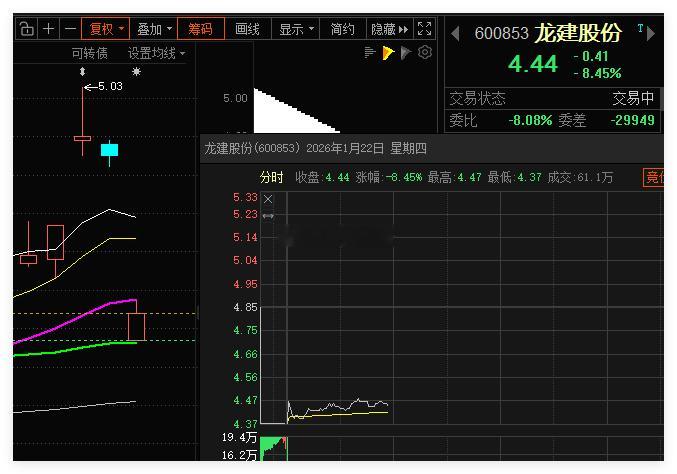The width and height of the screenshot is (677, 474).
Task: Click the stock name 龙建股份 in the header
Action: 578,32
